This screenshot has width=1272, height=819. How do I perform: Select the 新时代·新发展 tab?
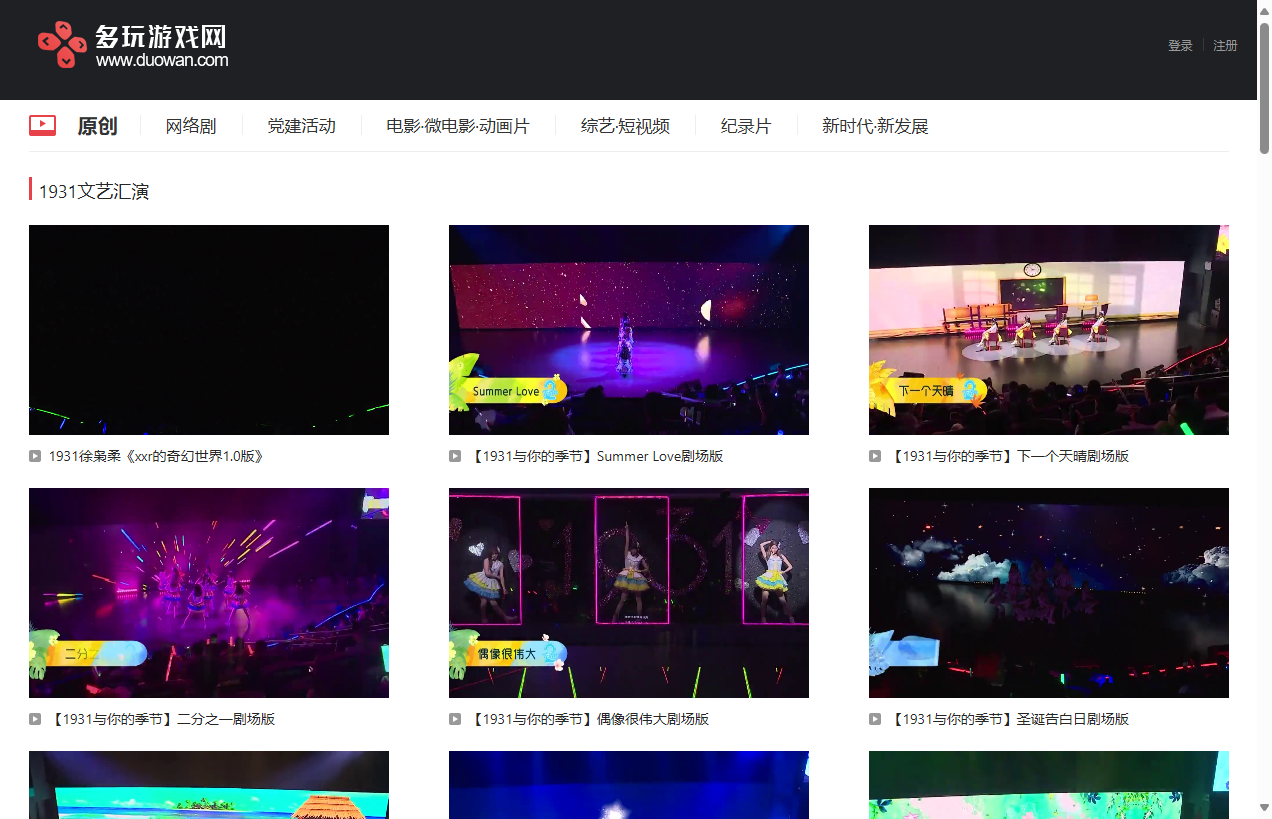click(x=875, y=126)
